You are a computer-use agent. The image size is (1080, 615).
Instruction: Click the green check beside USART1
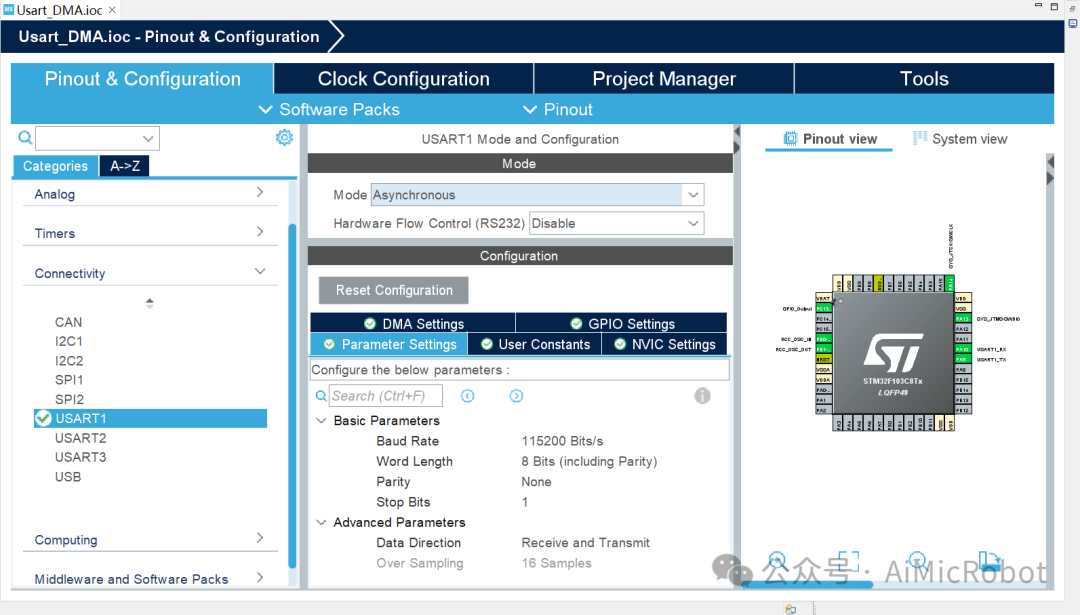43,418
